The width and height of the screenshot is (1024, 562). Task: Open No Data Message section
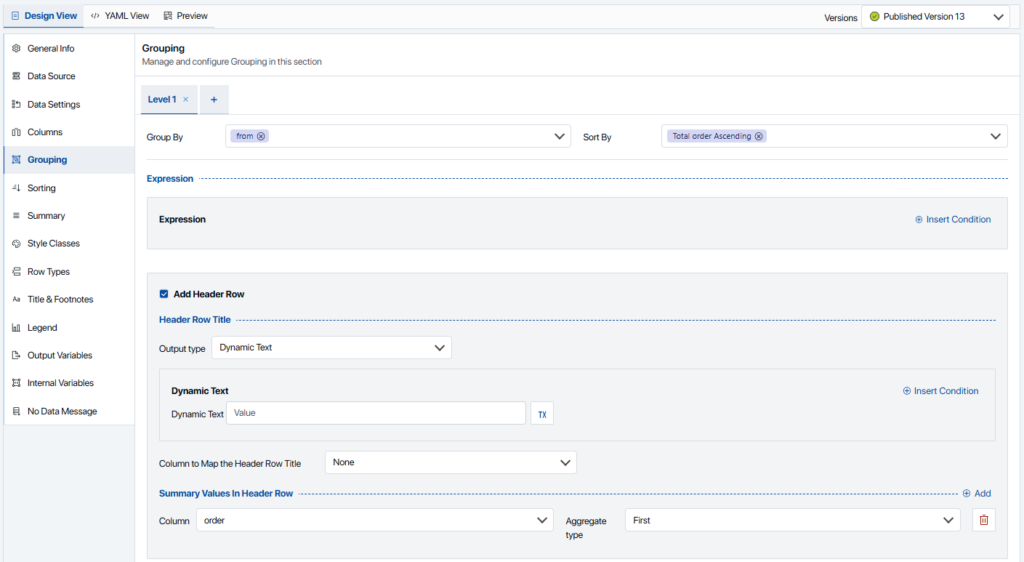pos(69,411)
